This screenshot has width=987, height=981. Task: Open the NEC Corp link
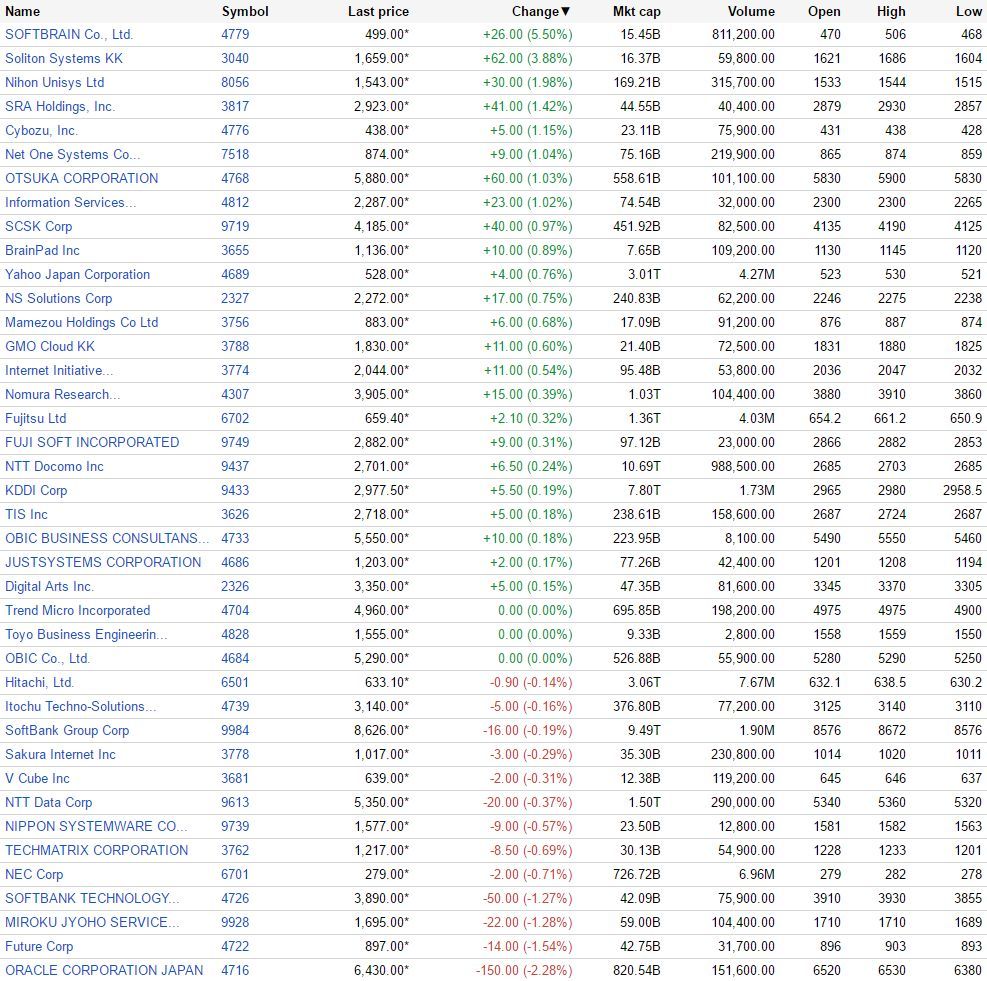point(34,874)
